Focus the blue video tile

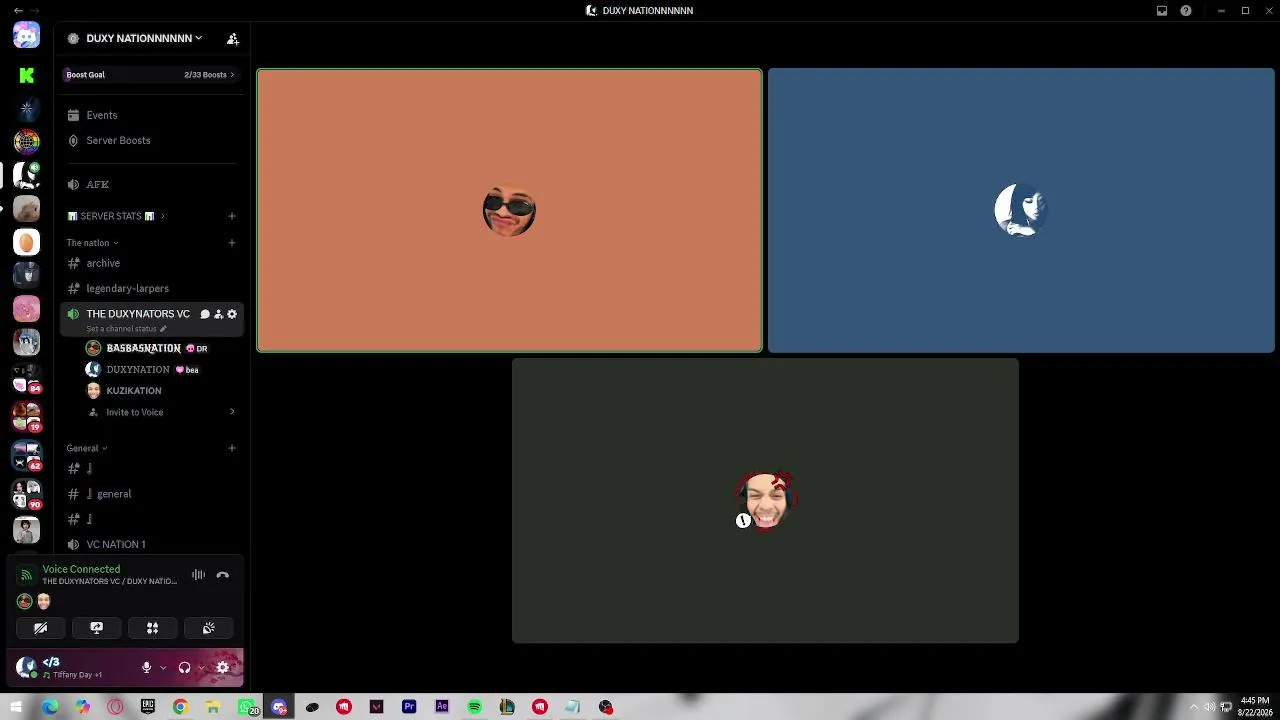[x=1021, y=210]
